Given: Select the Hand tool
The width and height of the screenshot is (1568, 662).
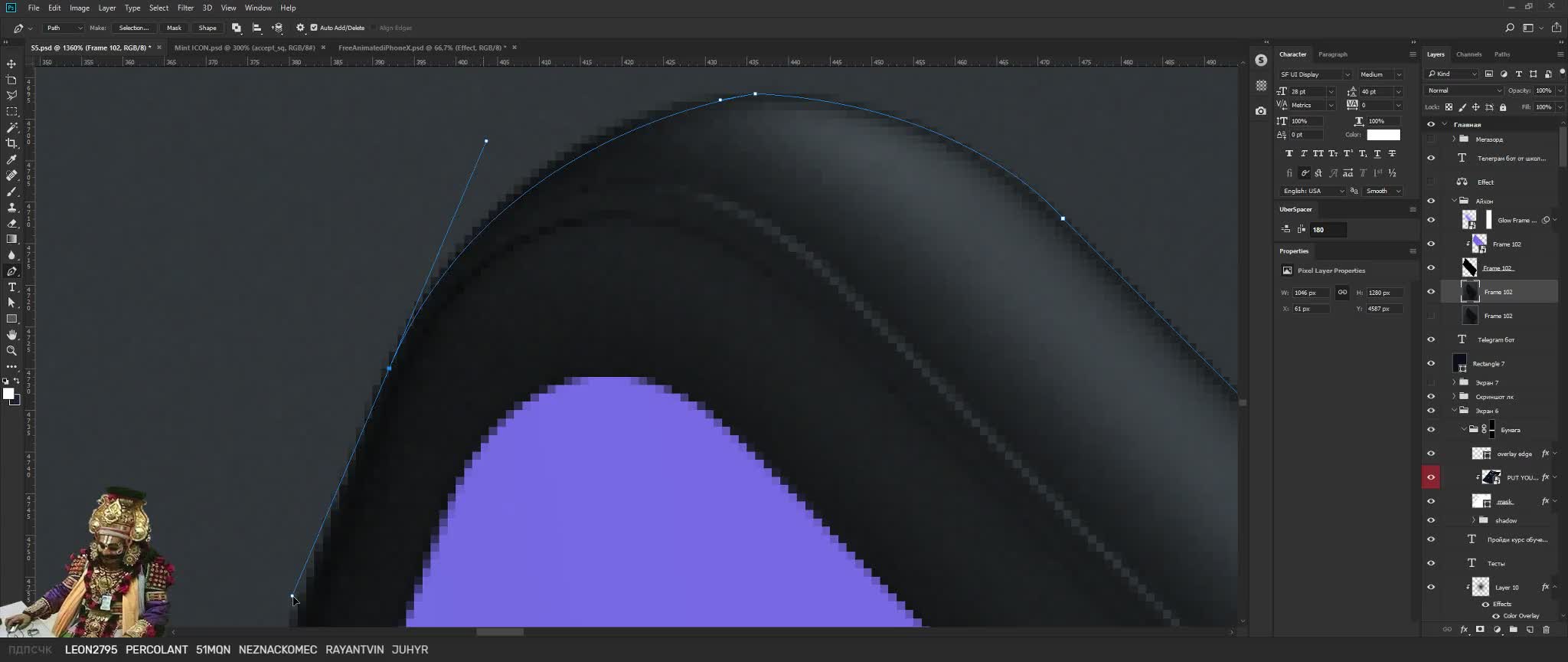Looking at the screenshot, I should coord(11,335).
